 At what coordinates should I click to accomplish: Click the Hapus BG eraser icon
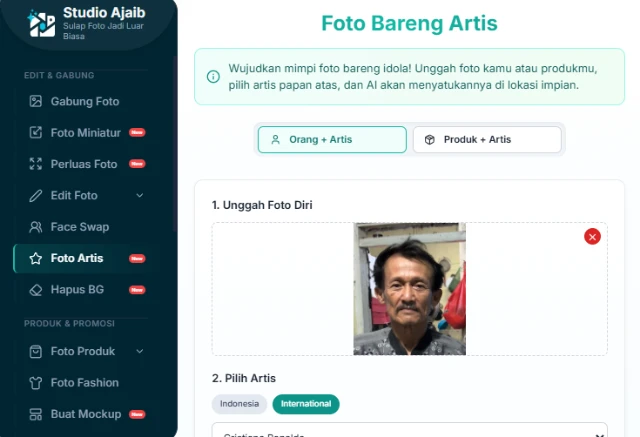(x=36, y=290)
